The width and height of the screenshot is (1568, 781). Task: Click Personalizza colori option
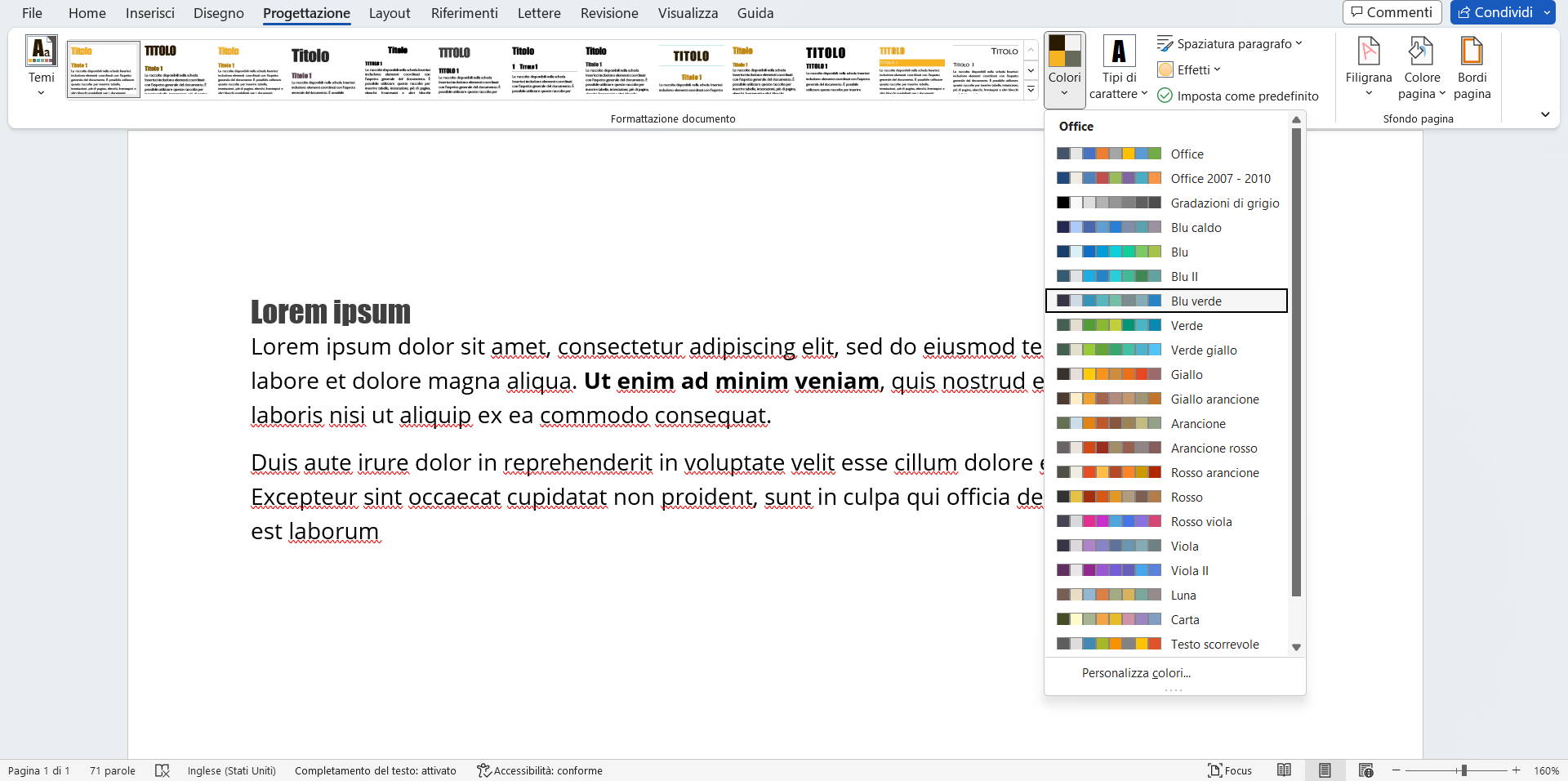coord(1136,672)
